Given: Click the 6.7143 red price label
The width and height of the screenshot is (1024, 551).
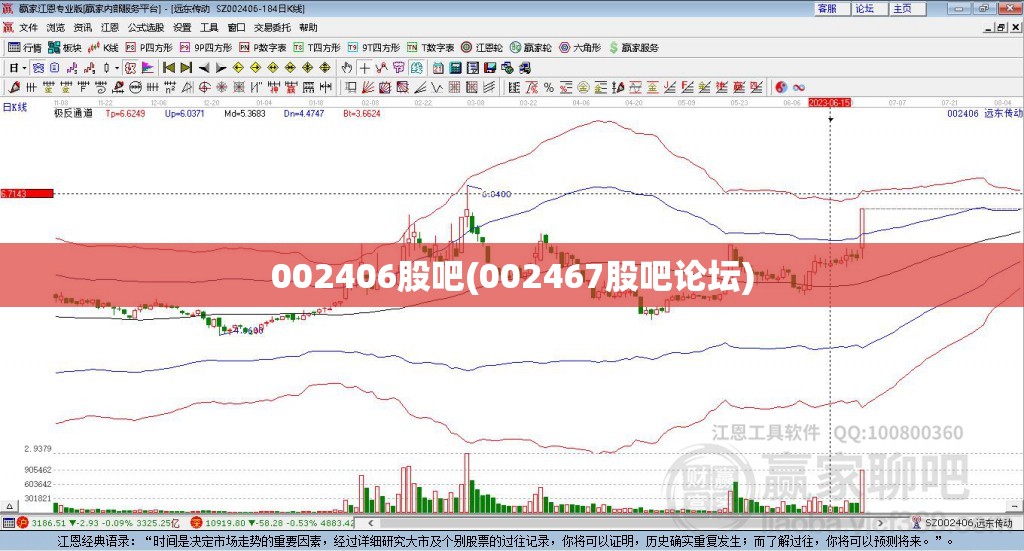Looking at the screenshot, I should pos(27,193).
